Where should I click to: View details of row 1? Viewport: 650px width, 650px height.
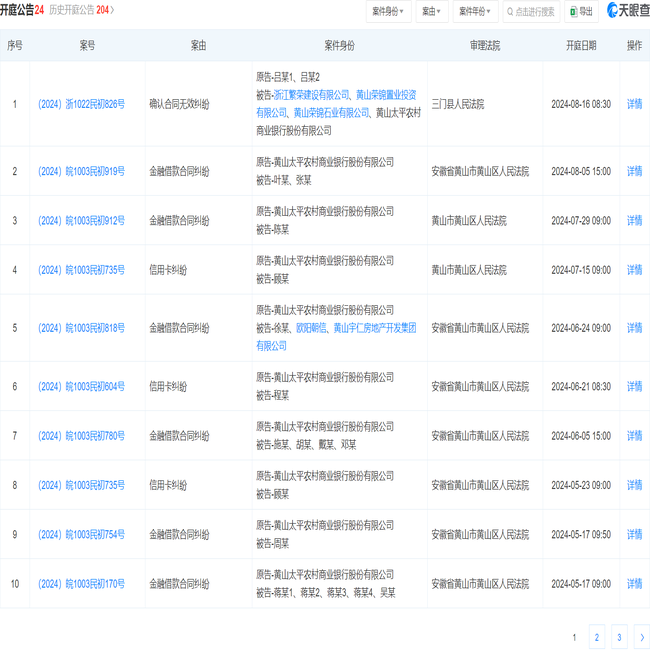coord(634,104)
